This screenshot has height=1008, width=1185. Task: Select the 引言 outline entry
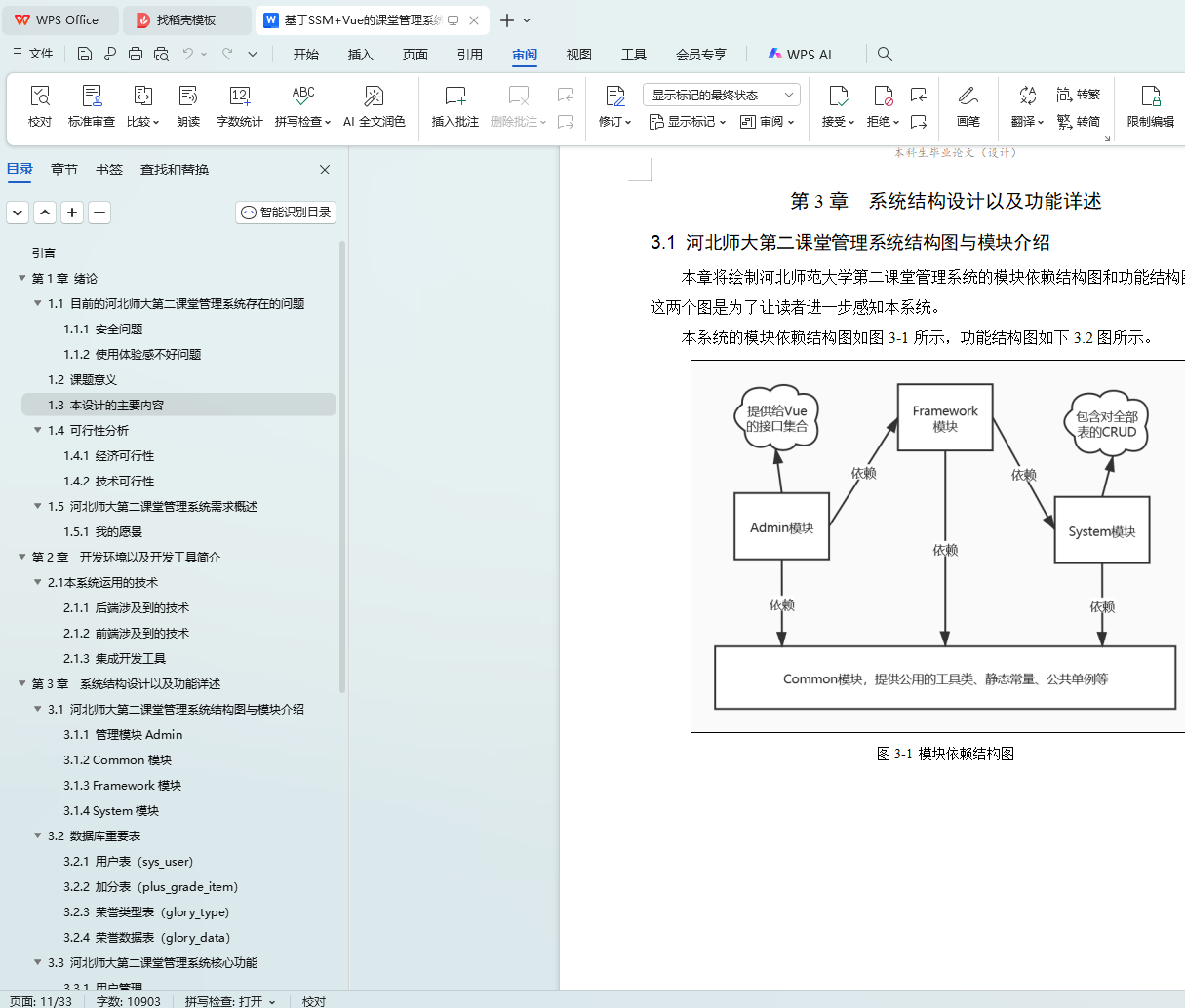43,252
